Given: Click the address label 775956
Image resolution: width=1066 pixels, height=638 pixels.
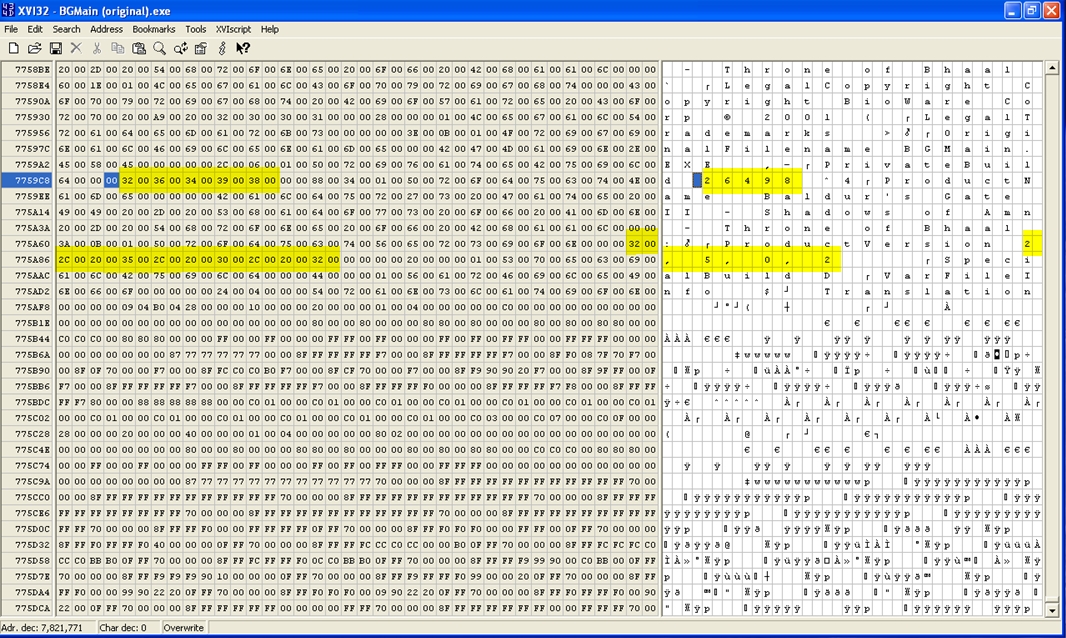Looking at the screenshot, I should pos(33,133).
